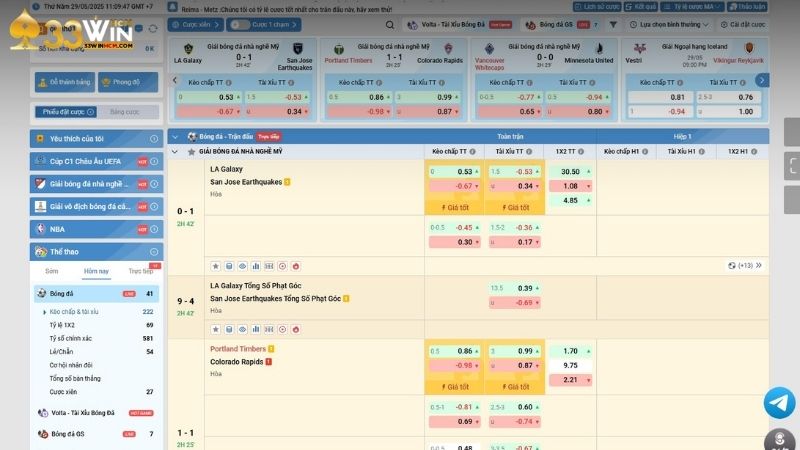Open bar chart stats in corner kicks row
This screenshot has width=800, height=450.
pyautogui.click(x=256, y=329)
